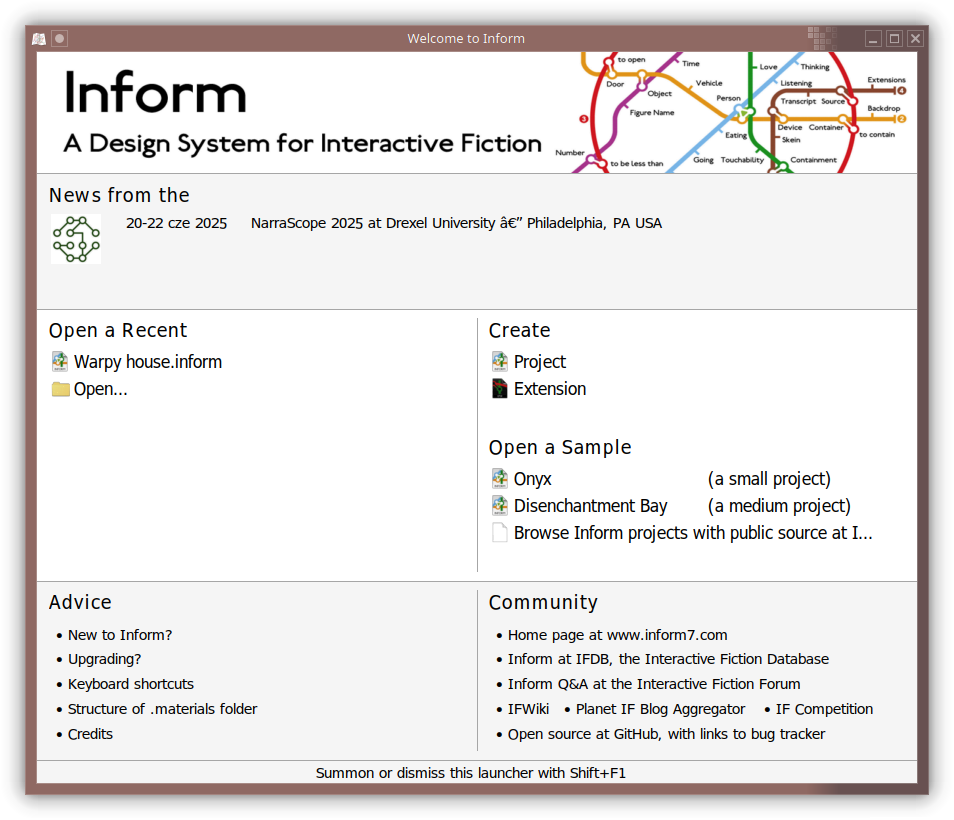Screen dimensions: 954x820
Task: Click the blank page icon beside Browse Inform projects
Action: click(x=500, y=533)
